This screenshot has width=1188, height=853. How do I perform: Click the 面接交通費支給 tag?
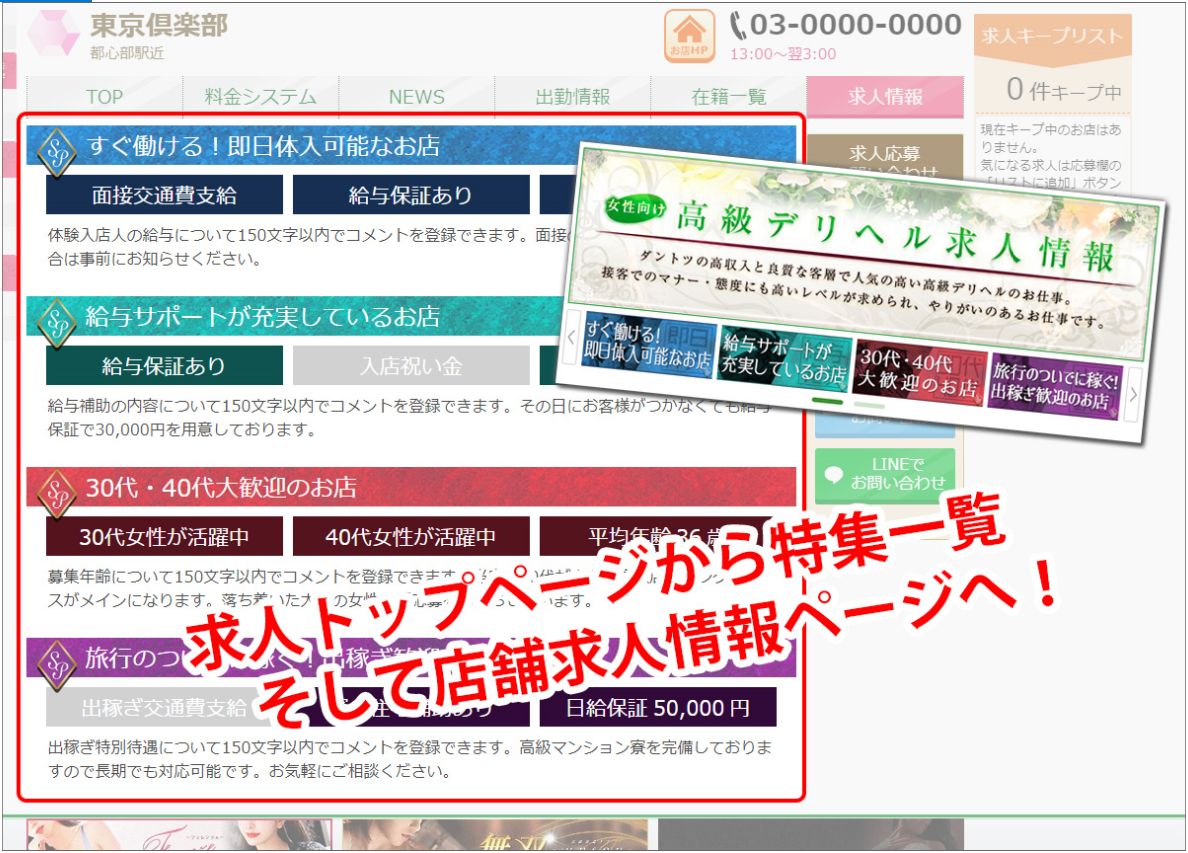click(164, 195)
